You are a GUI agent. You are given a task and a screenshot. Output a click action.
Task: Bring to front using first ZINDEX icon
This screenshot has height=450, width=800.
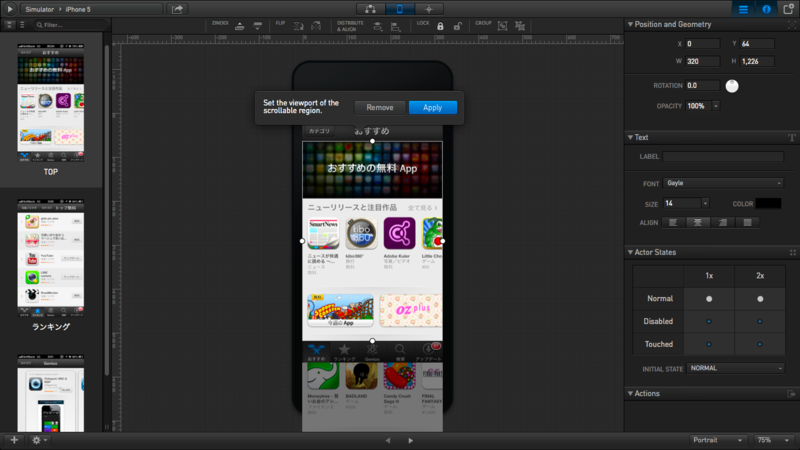[x=239, y=26]
